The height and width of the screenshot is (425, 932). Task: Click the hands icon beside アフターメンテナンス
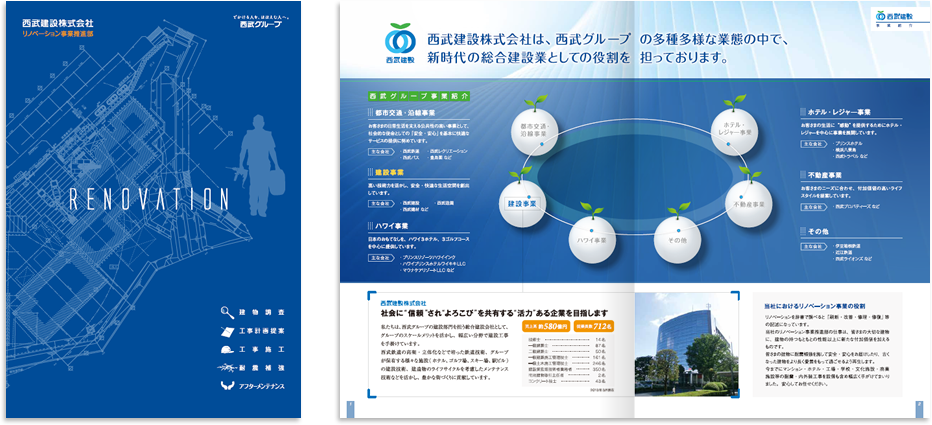(228, 386)
